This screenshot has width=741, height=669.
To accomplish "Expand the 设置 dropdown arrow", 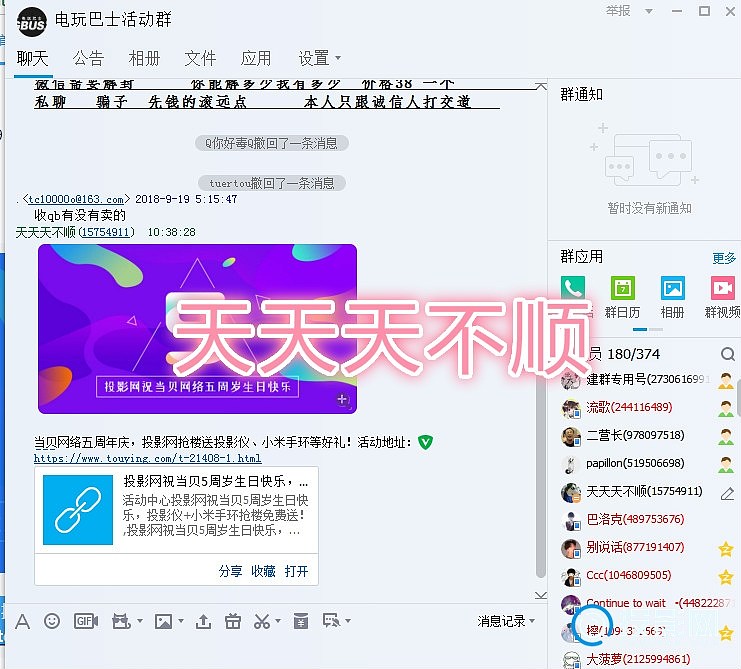I will [338, 58].
